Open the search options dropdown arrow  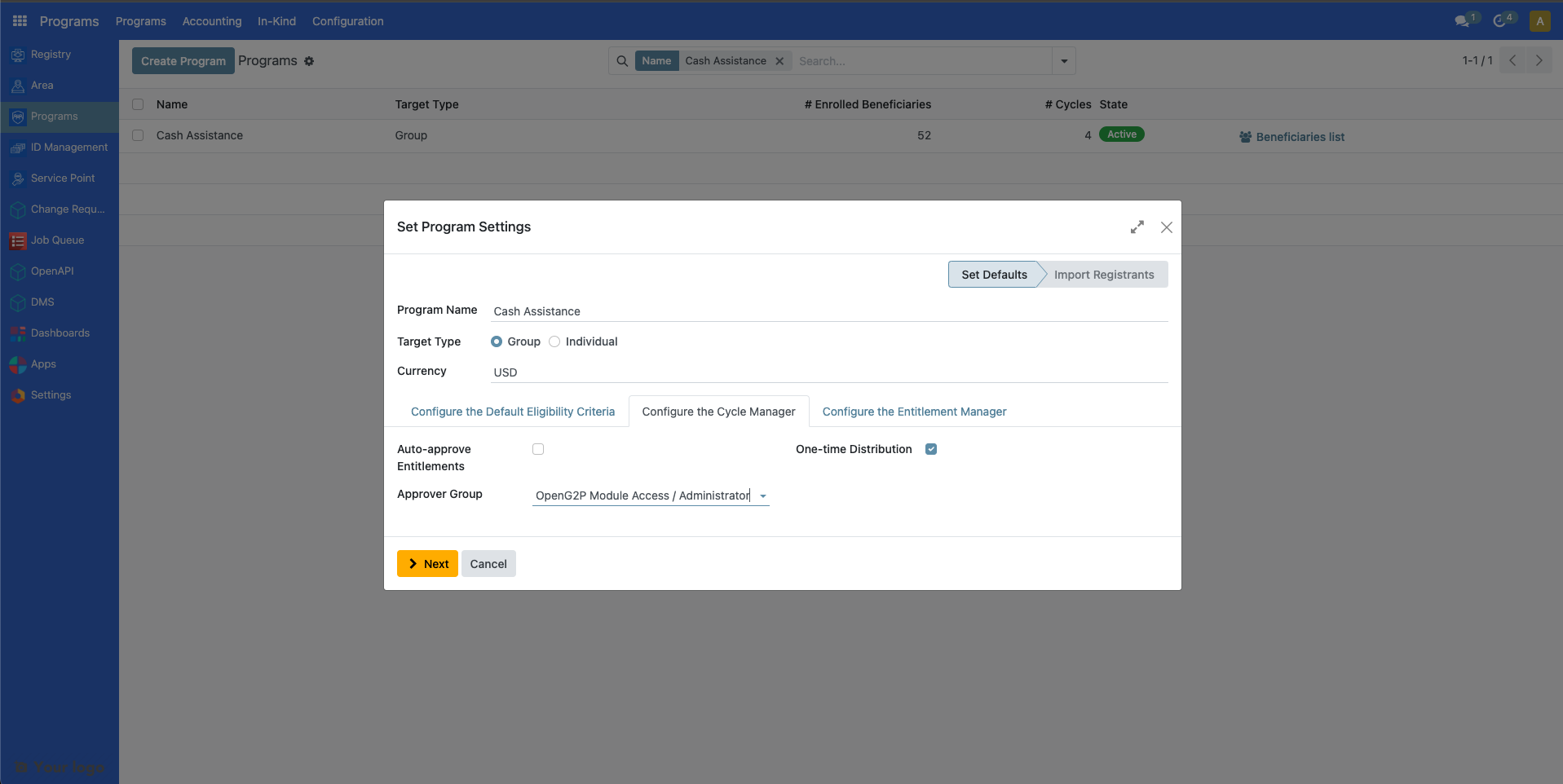1063,61
